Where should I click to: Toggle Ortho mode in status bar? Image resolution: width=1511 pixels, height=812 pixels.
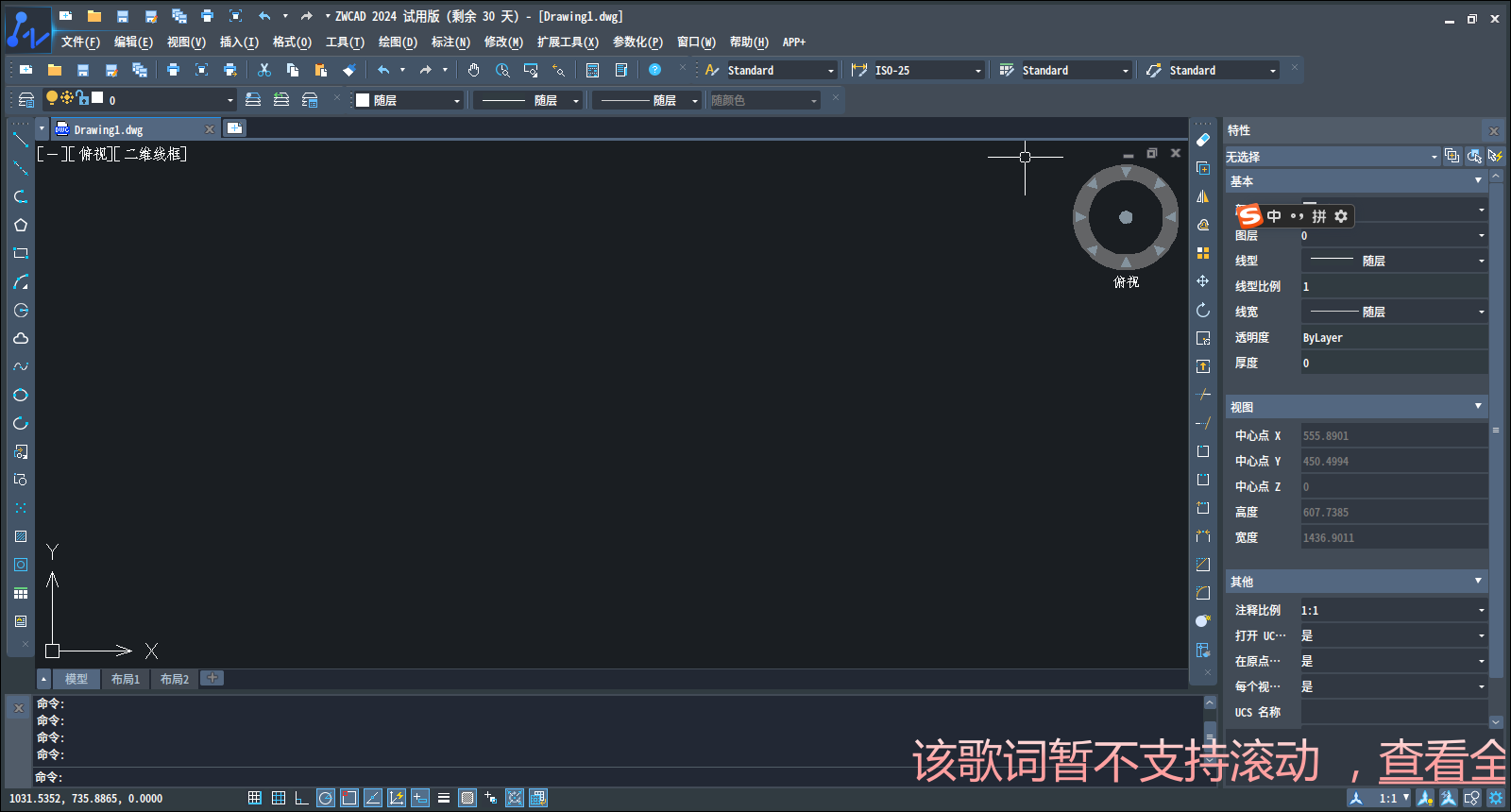pyautogui.click(x=301, y=798)
